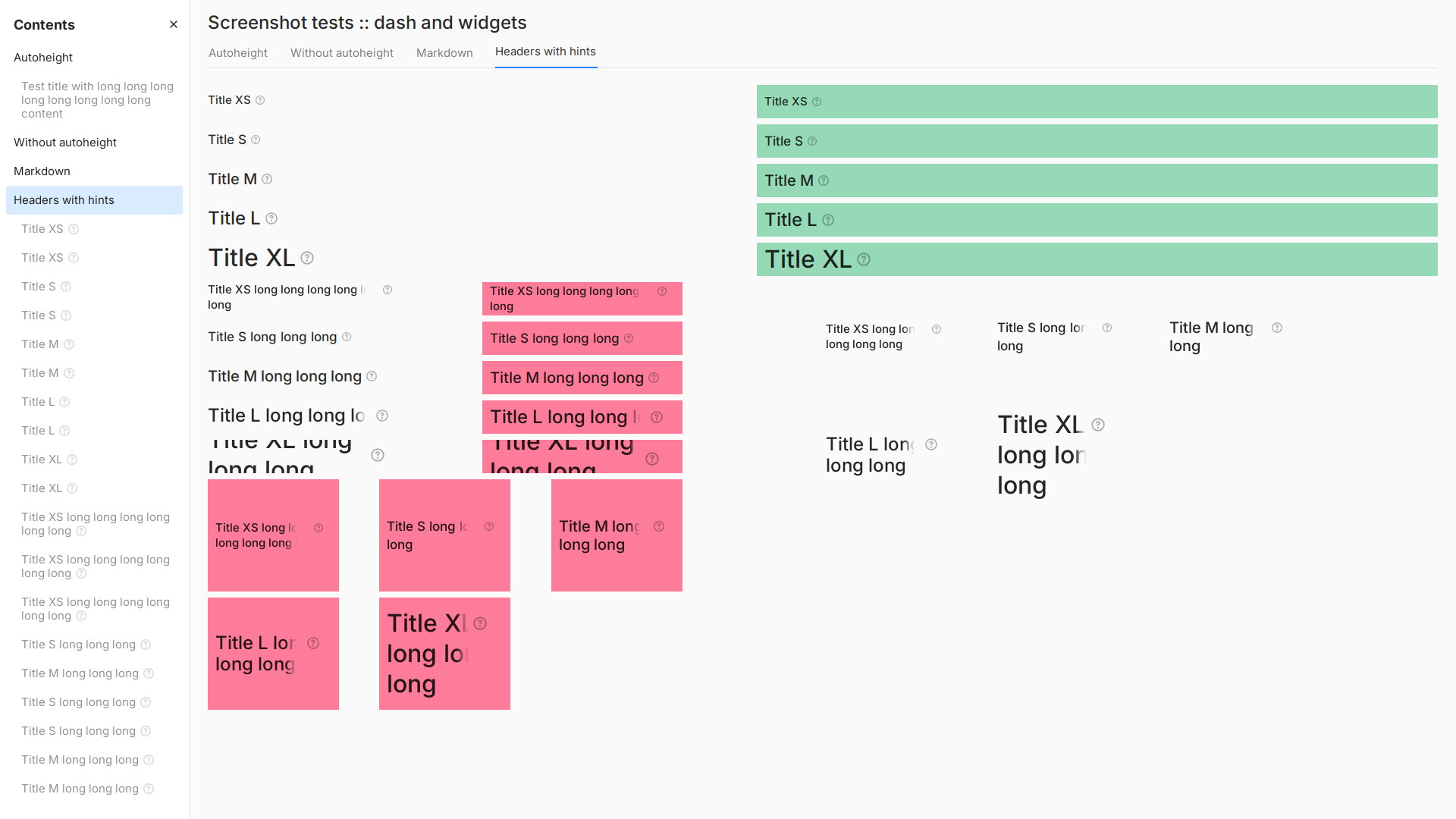Switch to the Autoheight tab
The height and width of the screenshot is (819, 1456).
click(x=238, y=53)
